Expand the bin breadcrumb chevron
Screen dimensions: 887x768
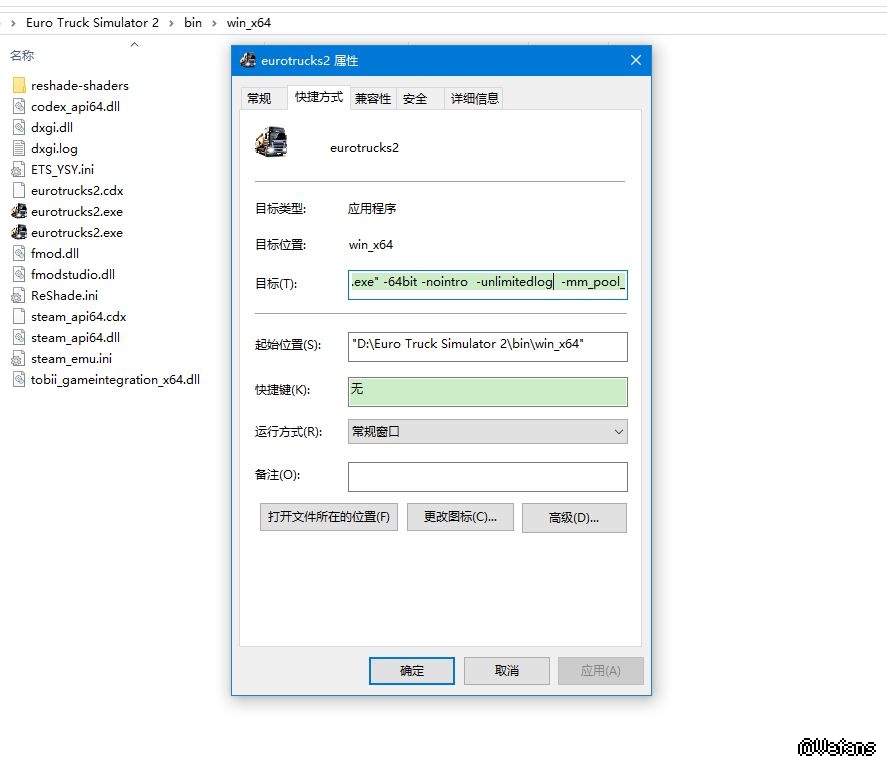click(214, 23)
